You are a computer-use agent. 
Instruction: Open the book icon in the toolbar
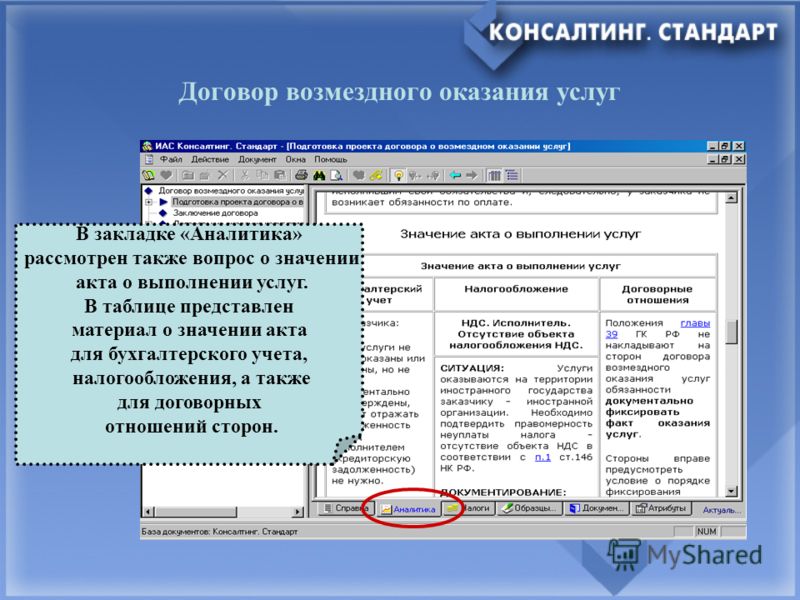(148, 176)
